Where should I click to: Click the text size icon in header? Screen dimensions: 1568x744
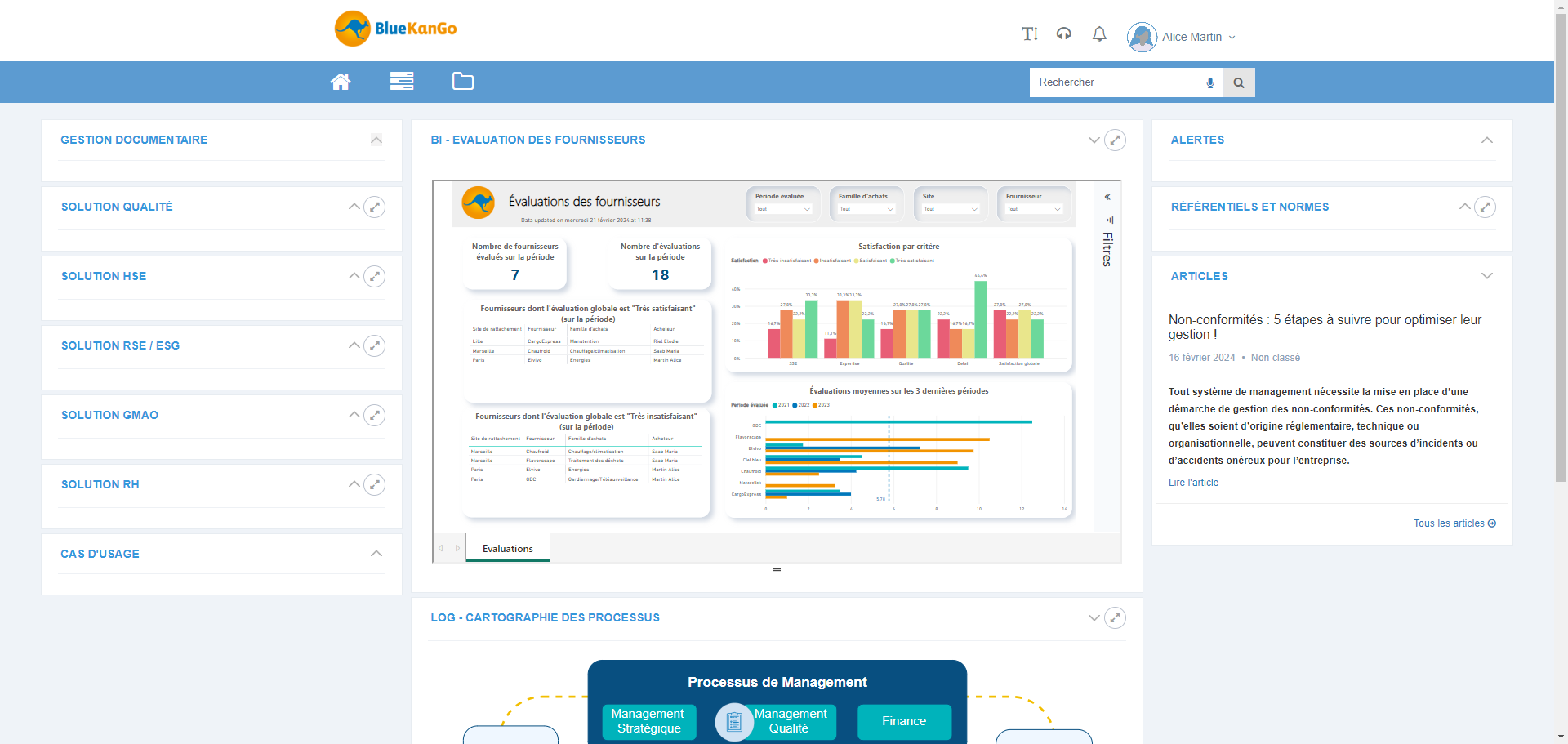pyautogui.click(x=1029, y=33)
